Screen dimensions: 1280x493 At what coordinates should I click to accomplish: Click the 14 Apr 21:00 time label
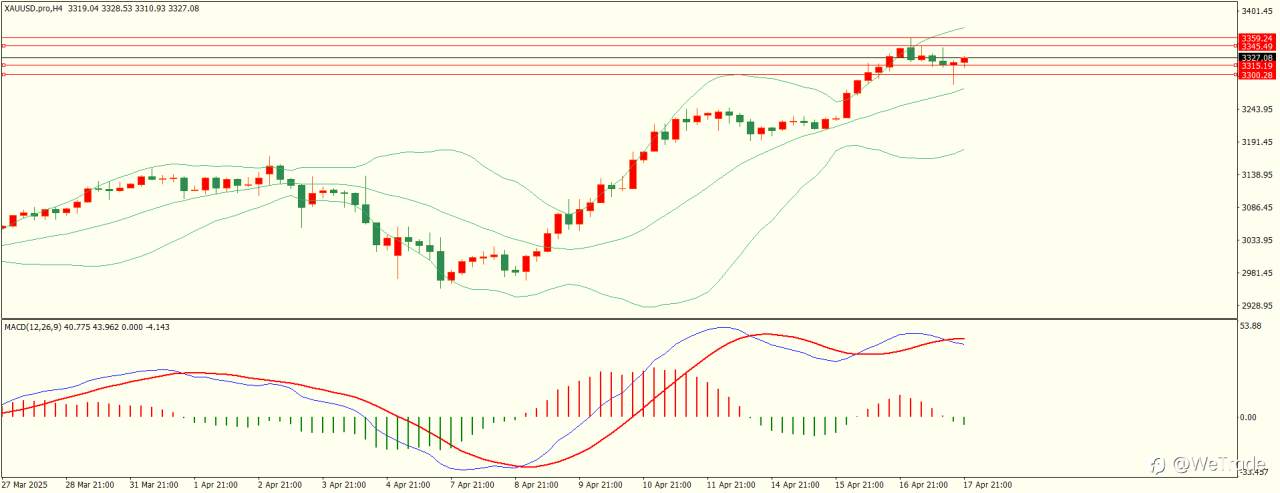click(794, 485)
